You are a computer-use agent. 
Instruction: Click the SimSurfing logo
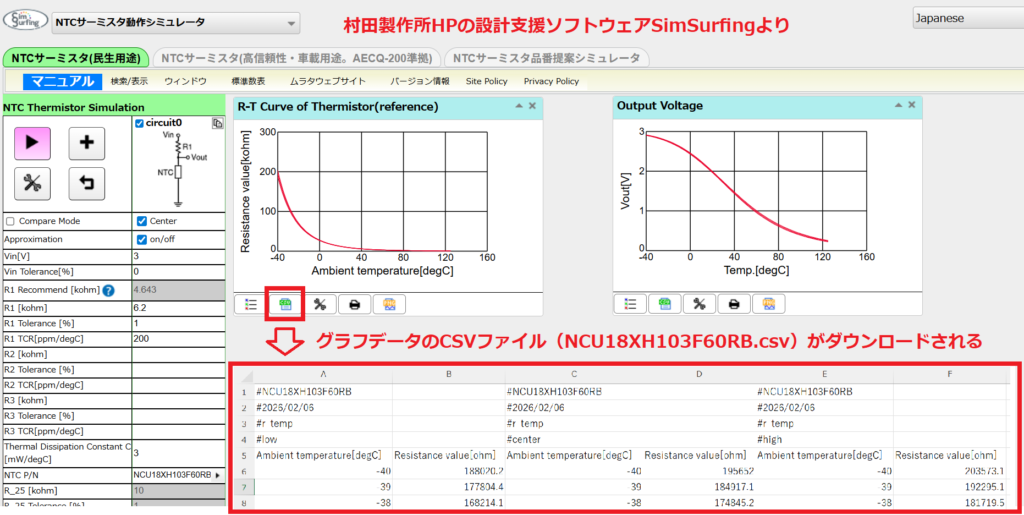26,22
